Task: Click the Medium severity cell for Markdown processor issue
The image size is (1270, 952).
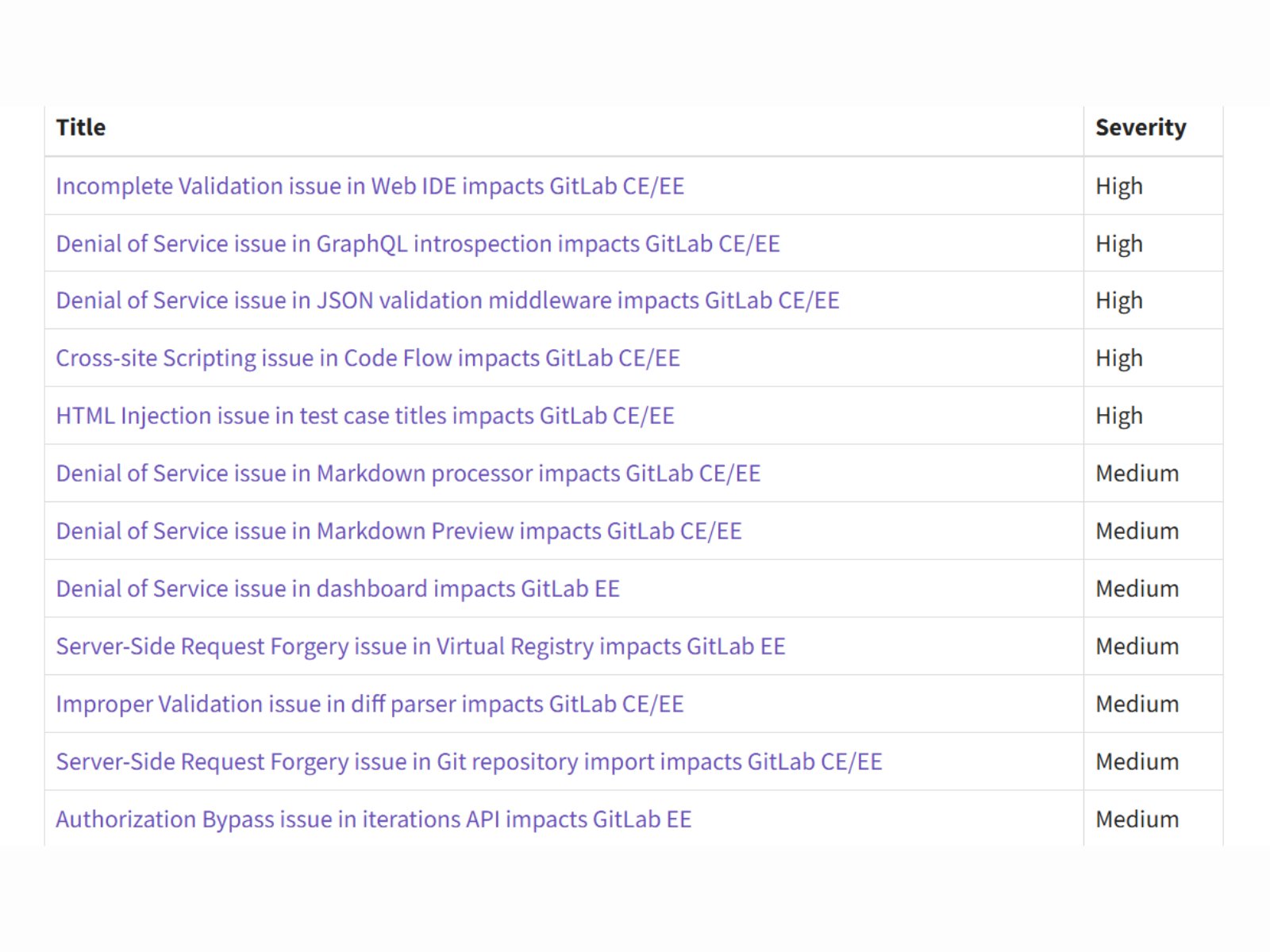Action: click(x=1137, y=474)
